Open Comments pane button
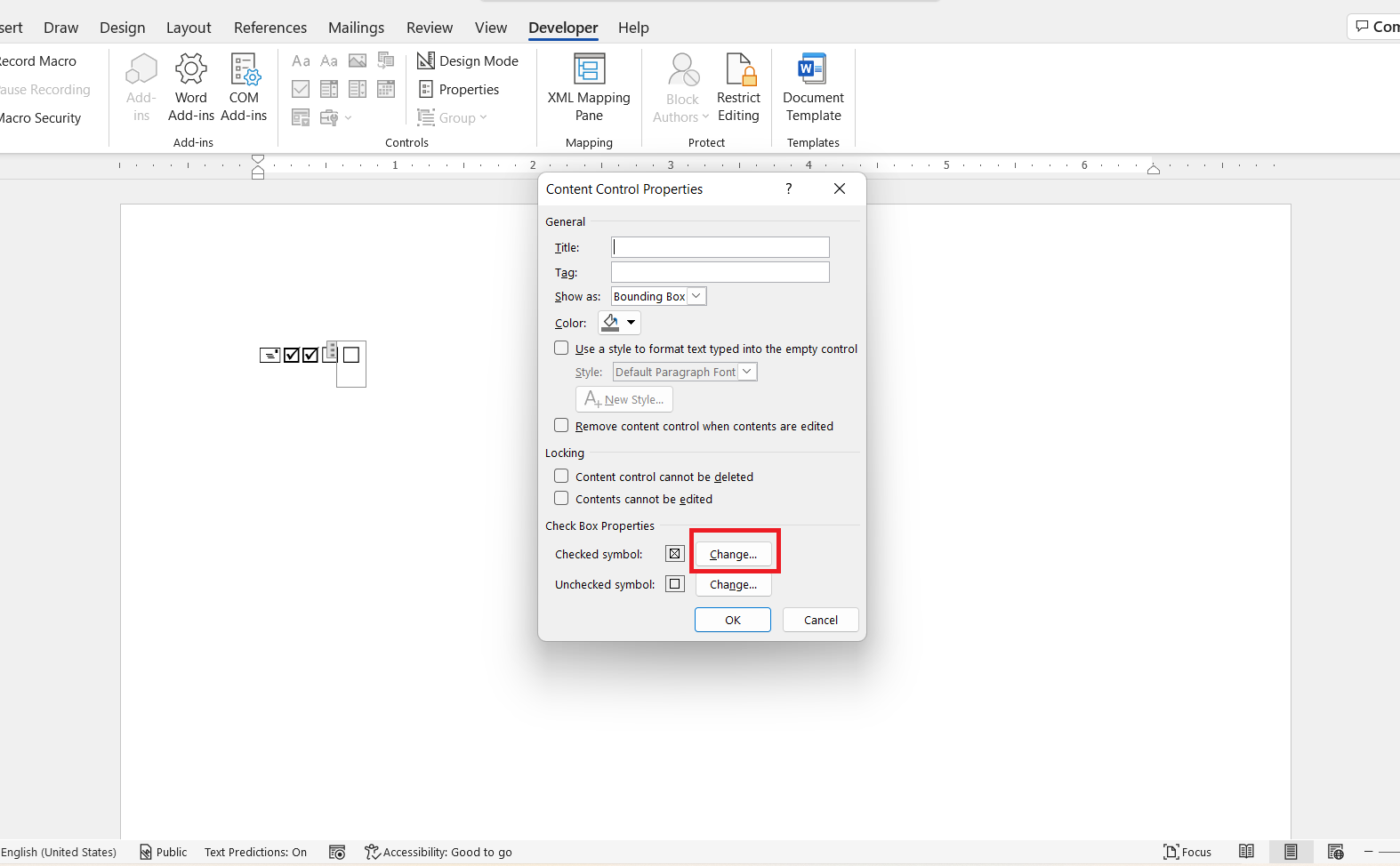 [x=1375, y=27]
